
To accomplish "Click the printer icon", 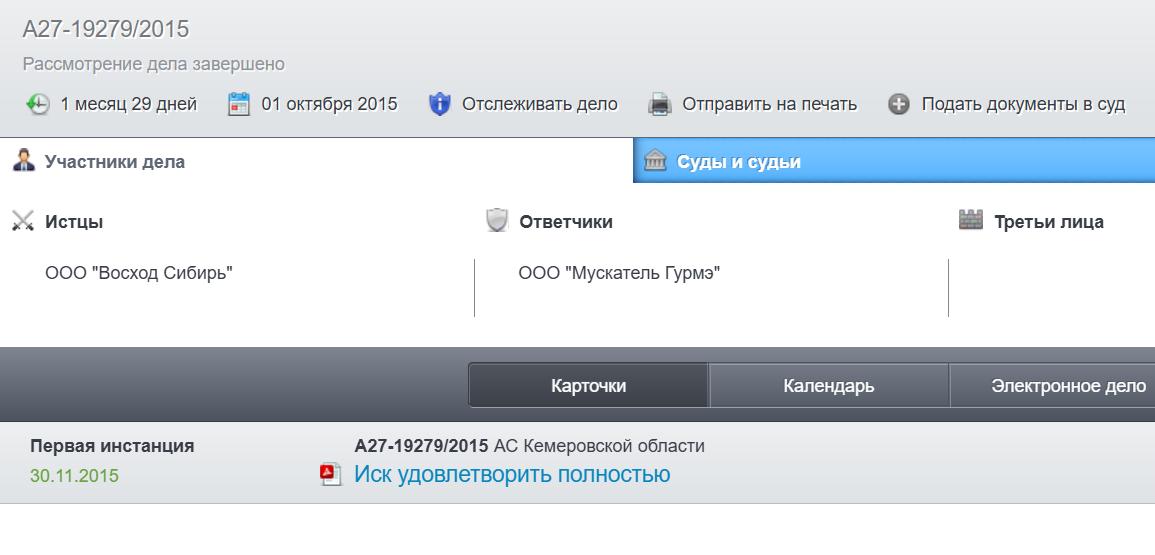I will click(x=659, y=104).
